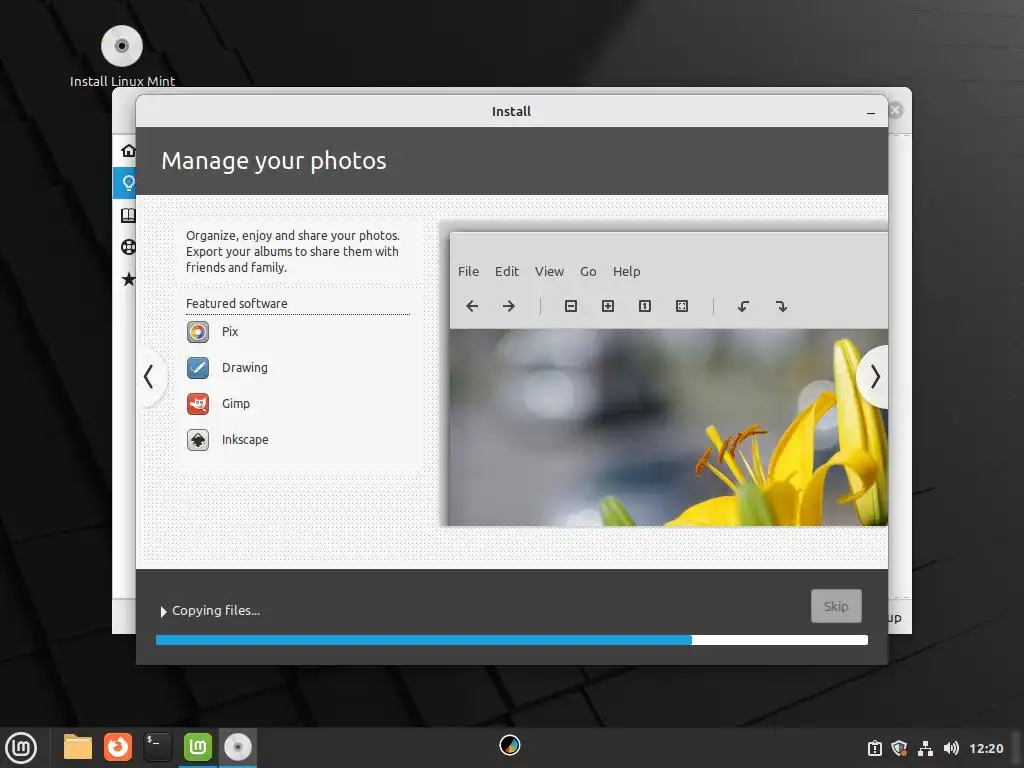1024x768 pixels.
Task: Click the Install title bar text
Action: (x=511, y=112)
